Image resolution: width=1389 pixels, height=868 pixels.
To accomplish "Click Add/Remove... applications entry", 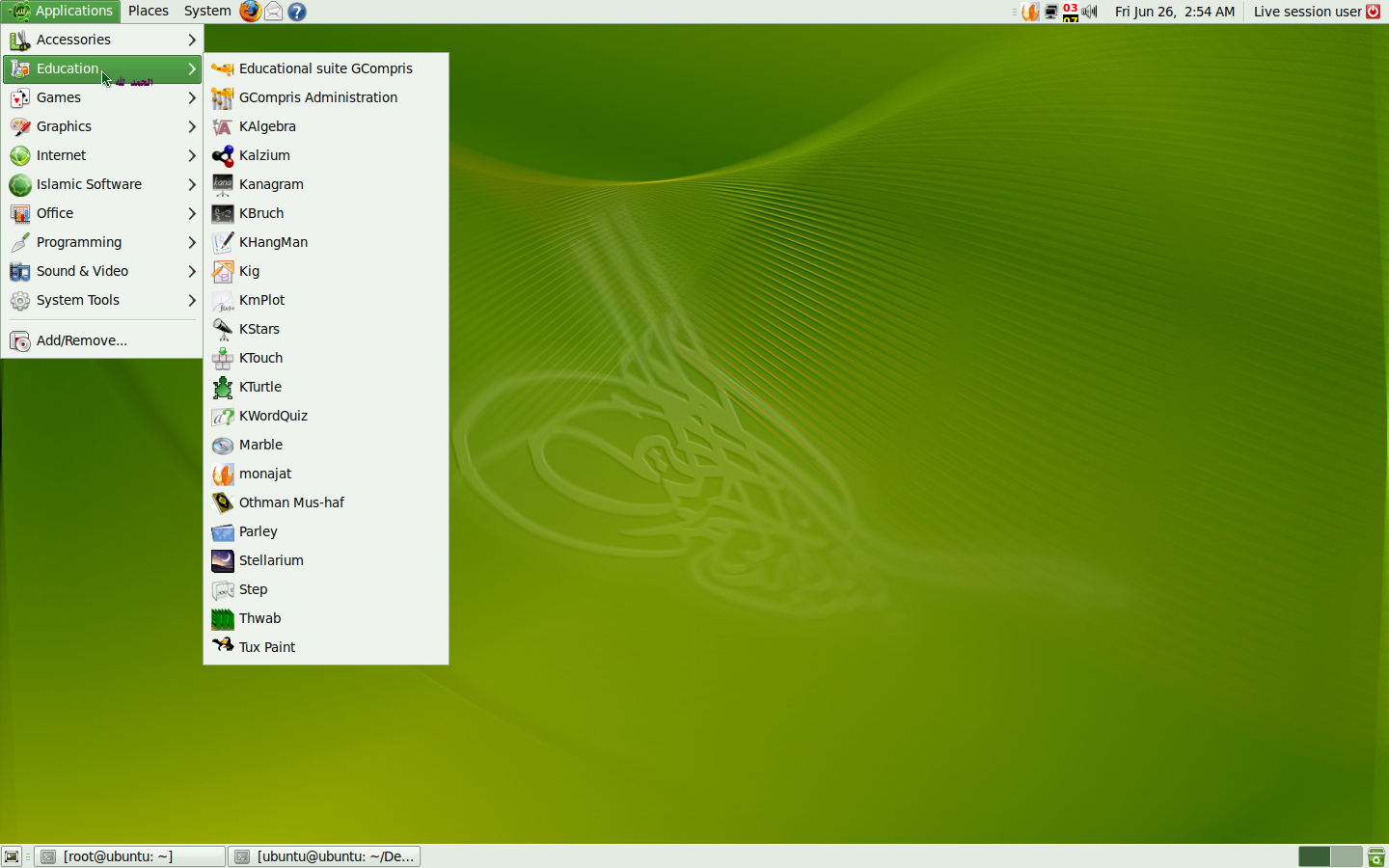I will tap(82, 340).
